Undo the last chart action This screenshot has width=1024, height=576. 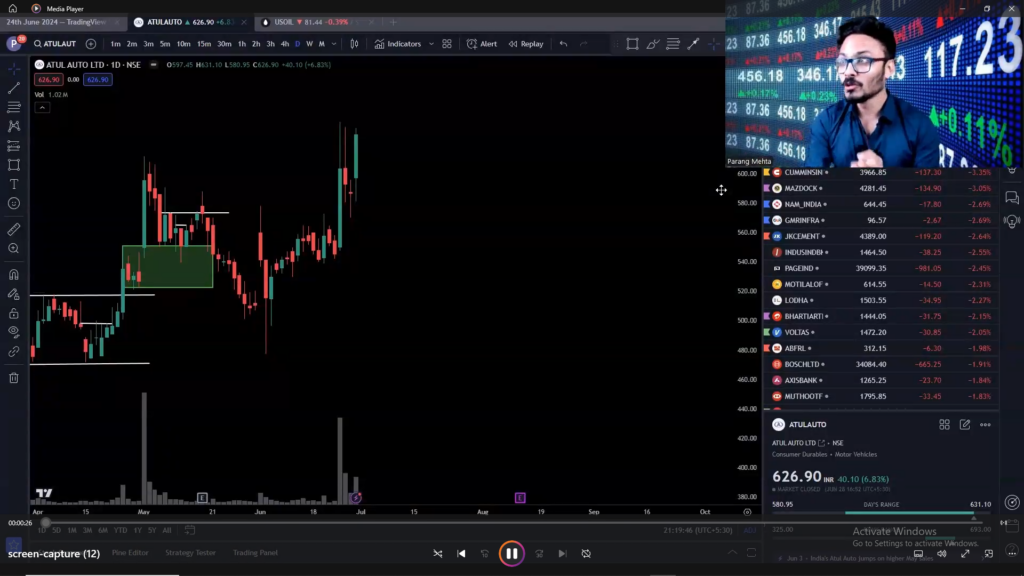(x=563, y=44)
